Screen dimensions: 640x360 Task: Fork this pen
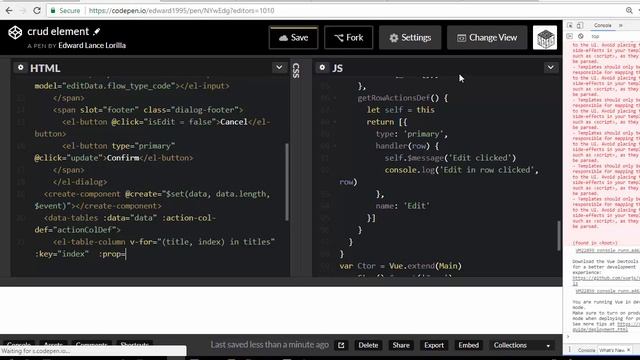(x=349, y=38)
